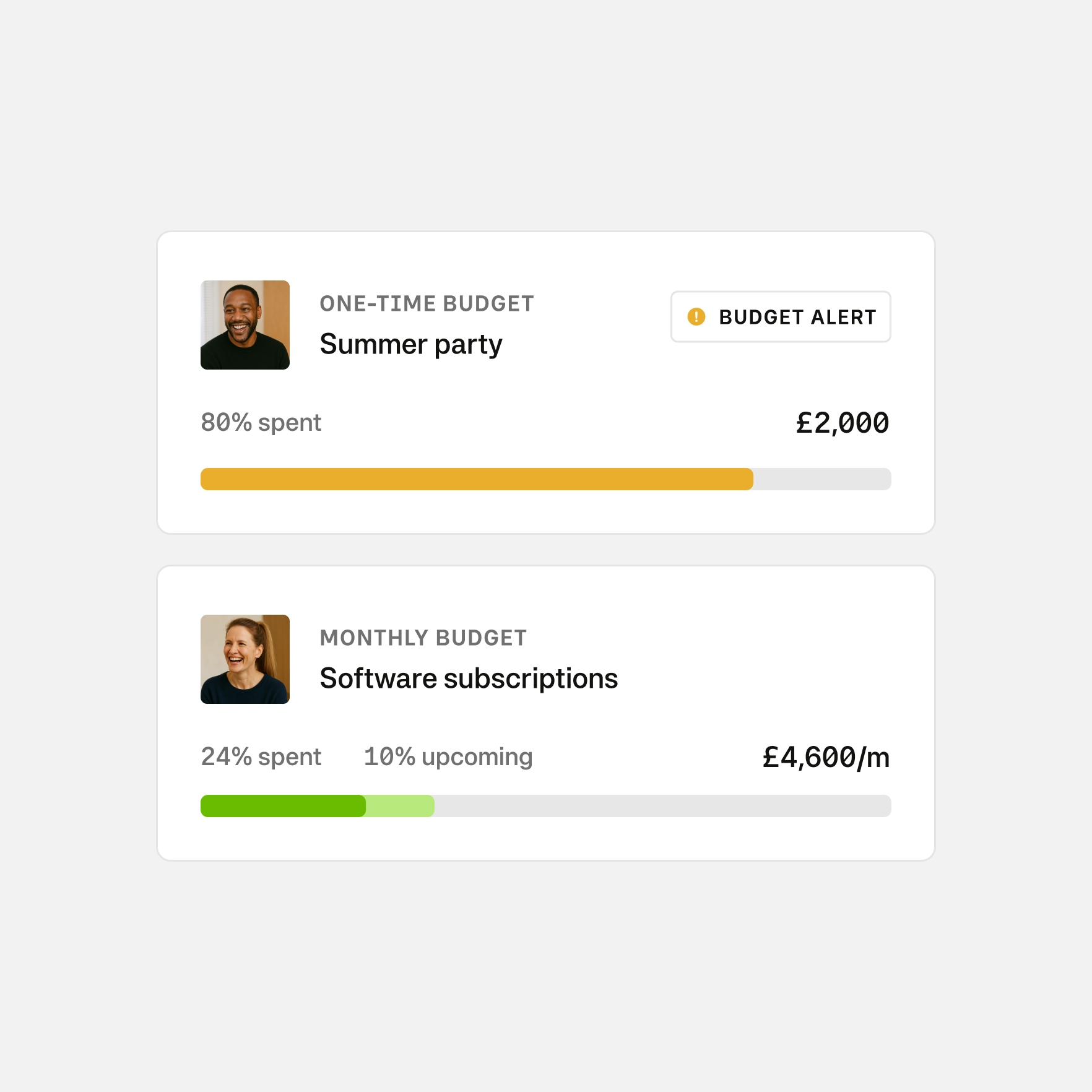The width and height of the screenshot is (1092, 1092).
Task: Select the 24% spent text
Action: point(261,757)
